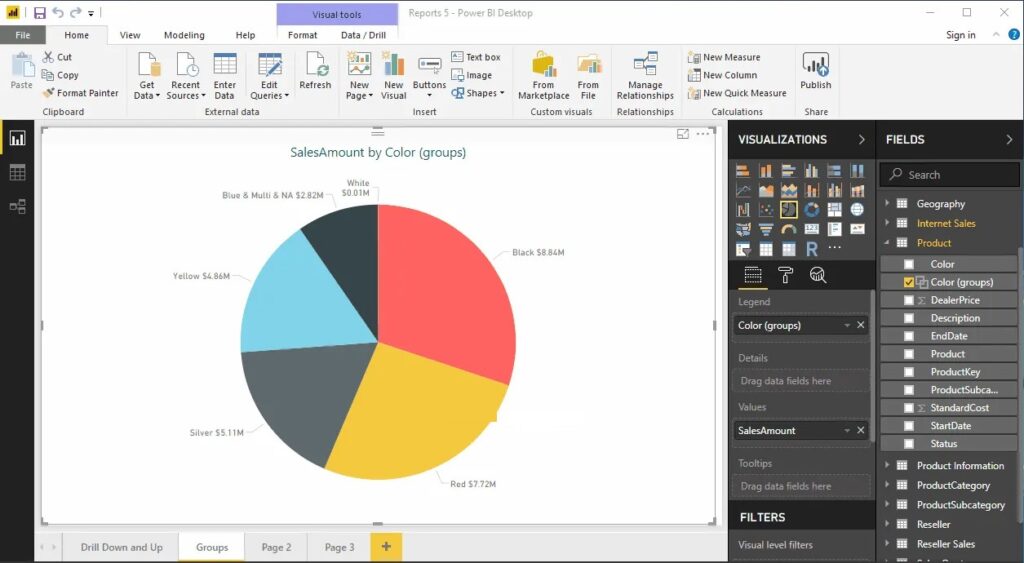
Task: Open the Format visual tools tab
Action: tap(302, 35)
